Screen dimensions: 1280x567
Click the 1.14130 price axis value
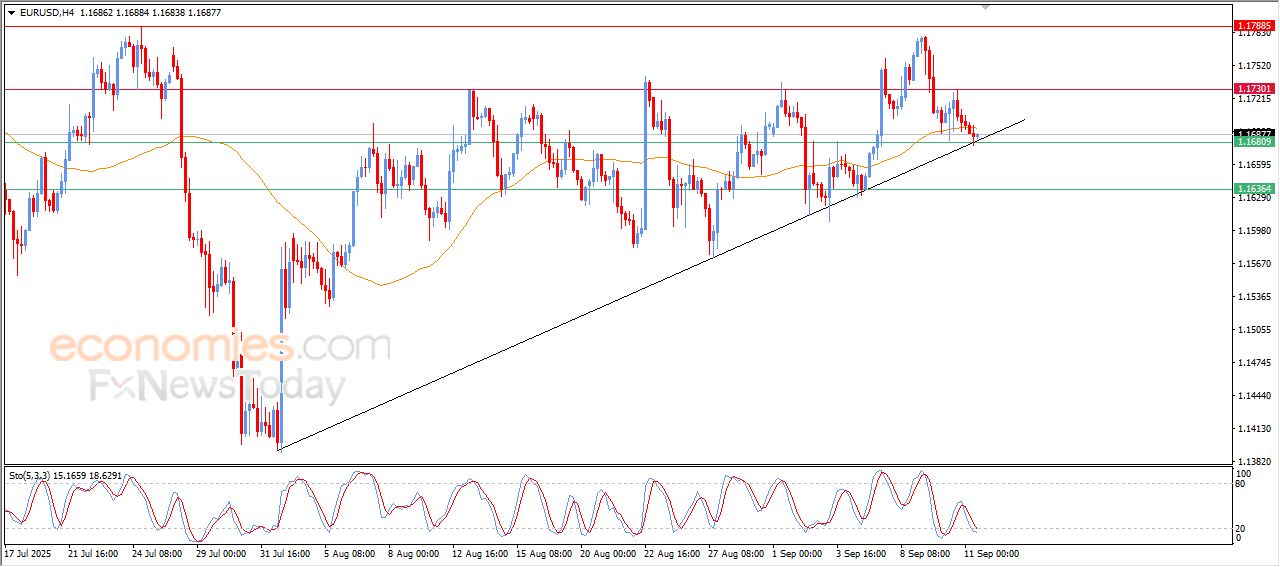click(1254, 429)
